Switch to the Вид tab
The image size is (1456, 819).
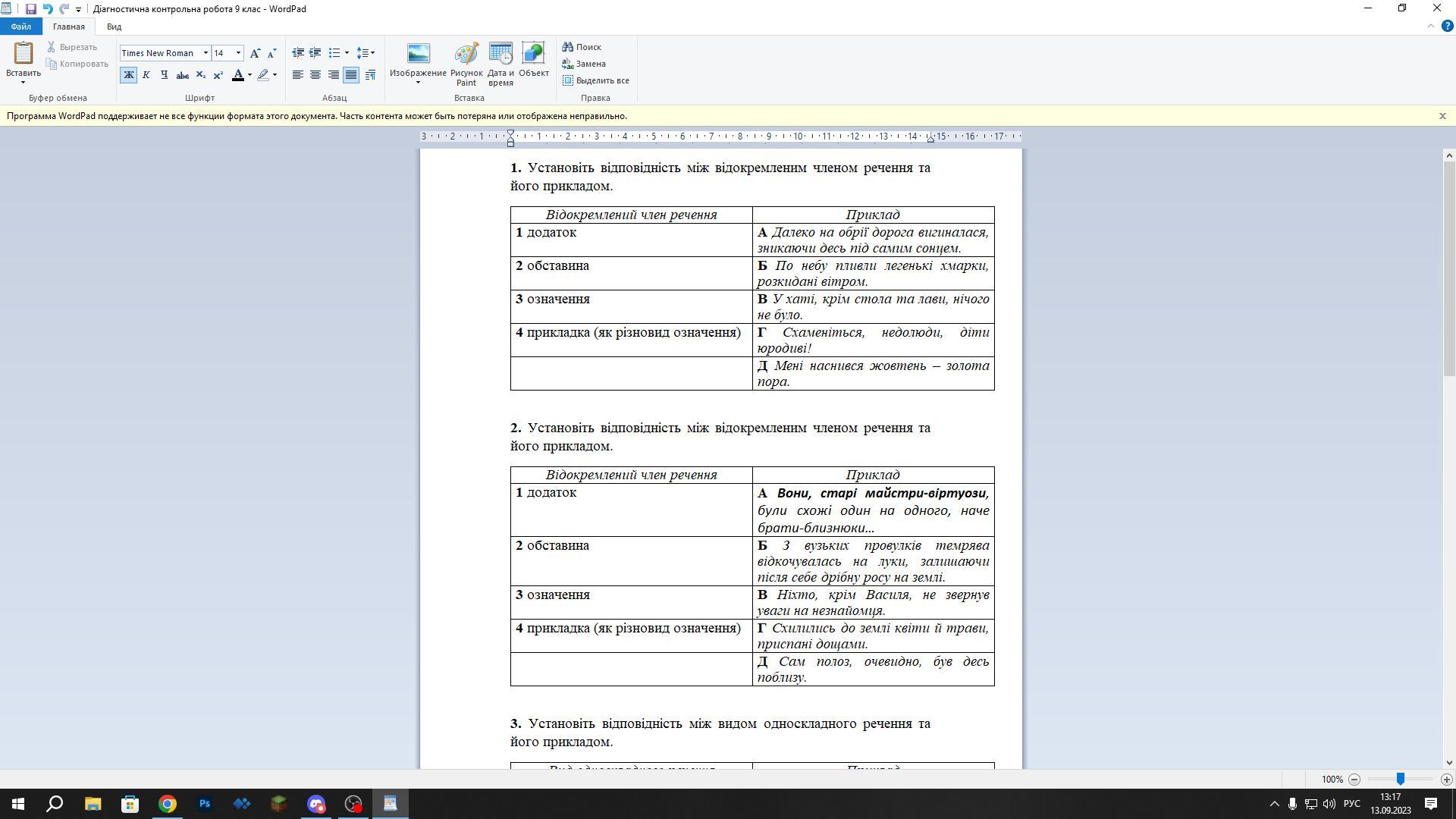click(x=114, y=27)
